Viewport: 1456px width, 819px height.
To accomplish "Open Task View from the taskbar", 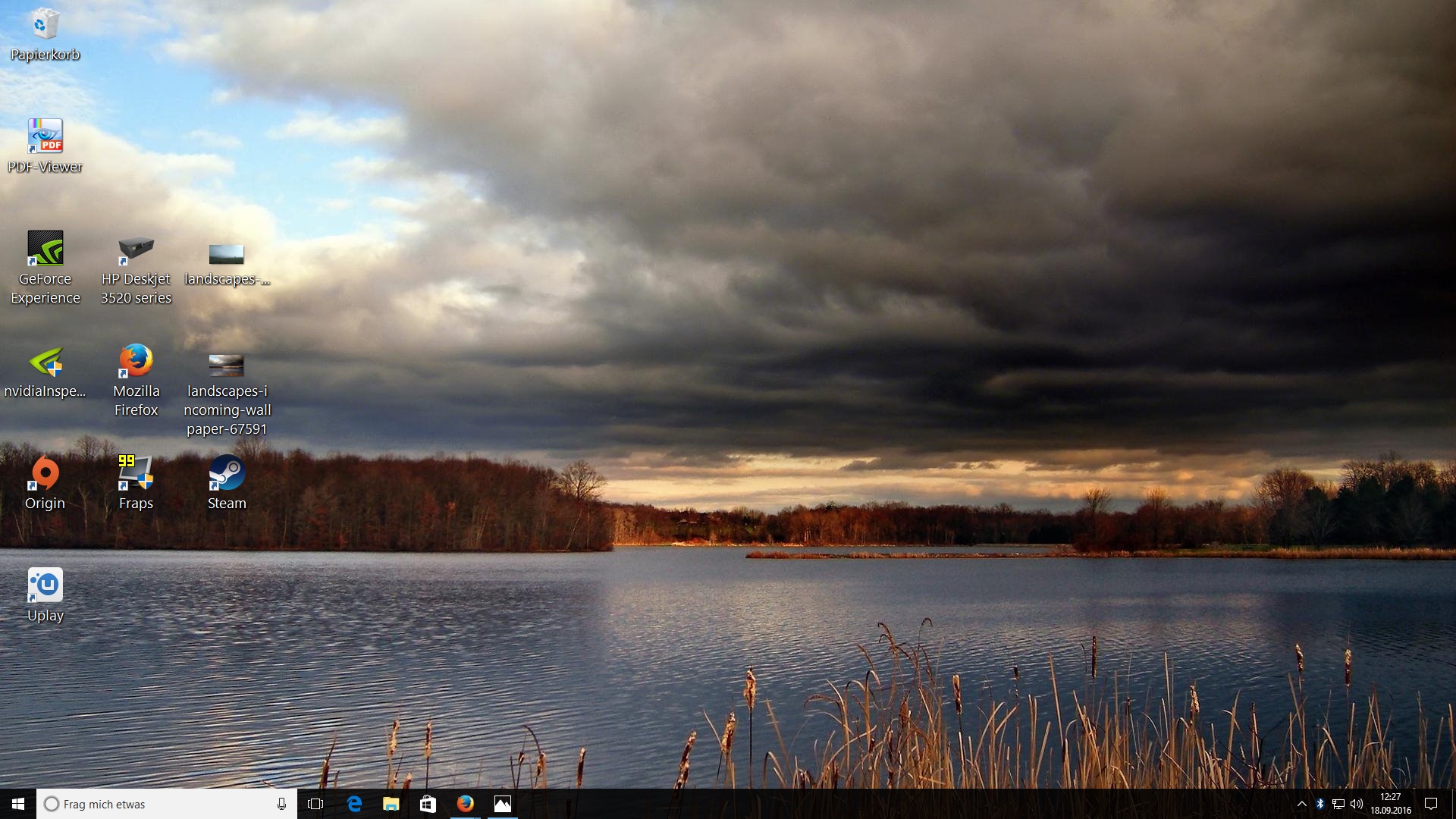I will point(315,804).
